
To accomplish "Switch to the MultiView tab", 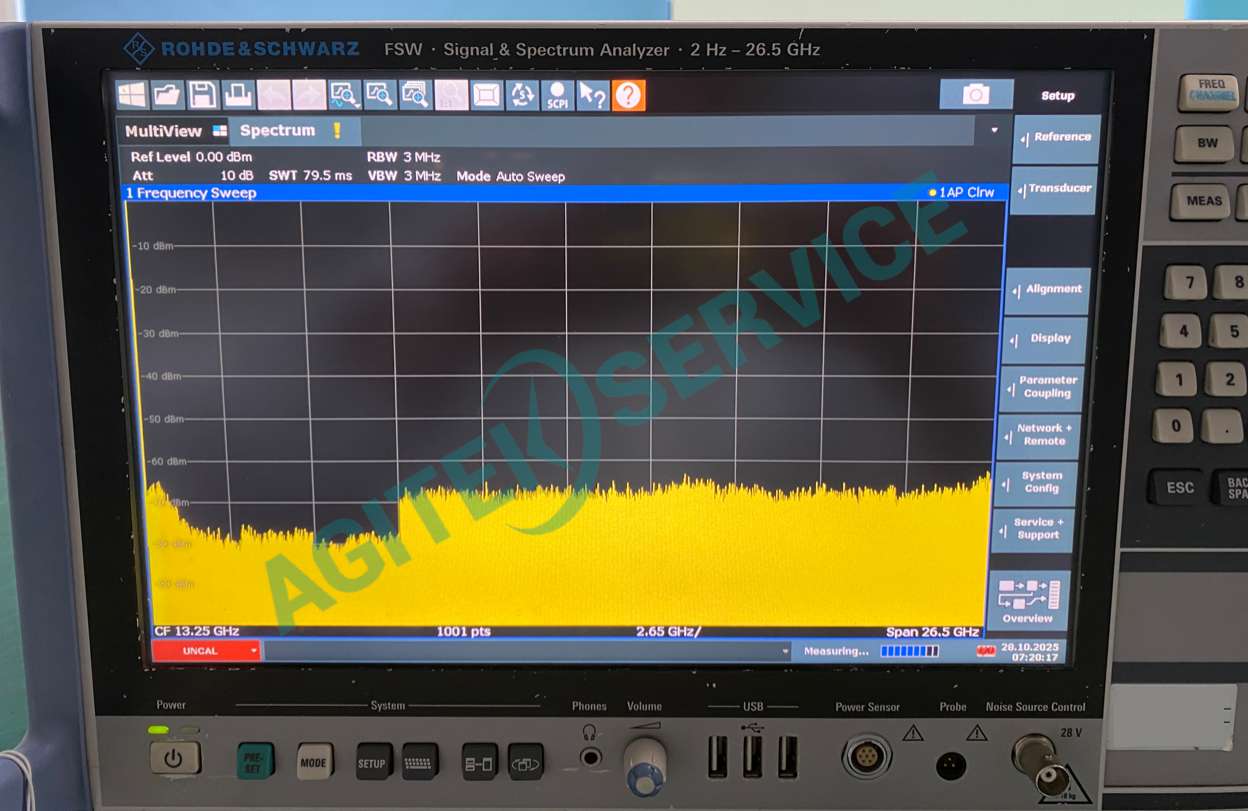I will pyautogui.click(x=174, y=131).
